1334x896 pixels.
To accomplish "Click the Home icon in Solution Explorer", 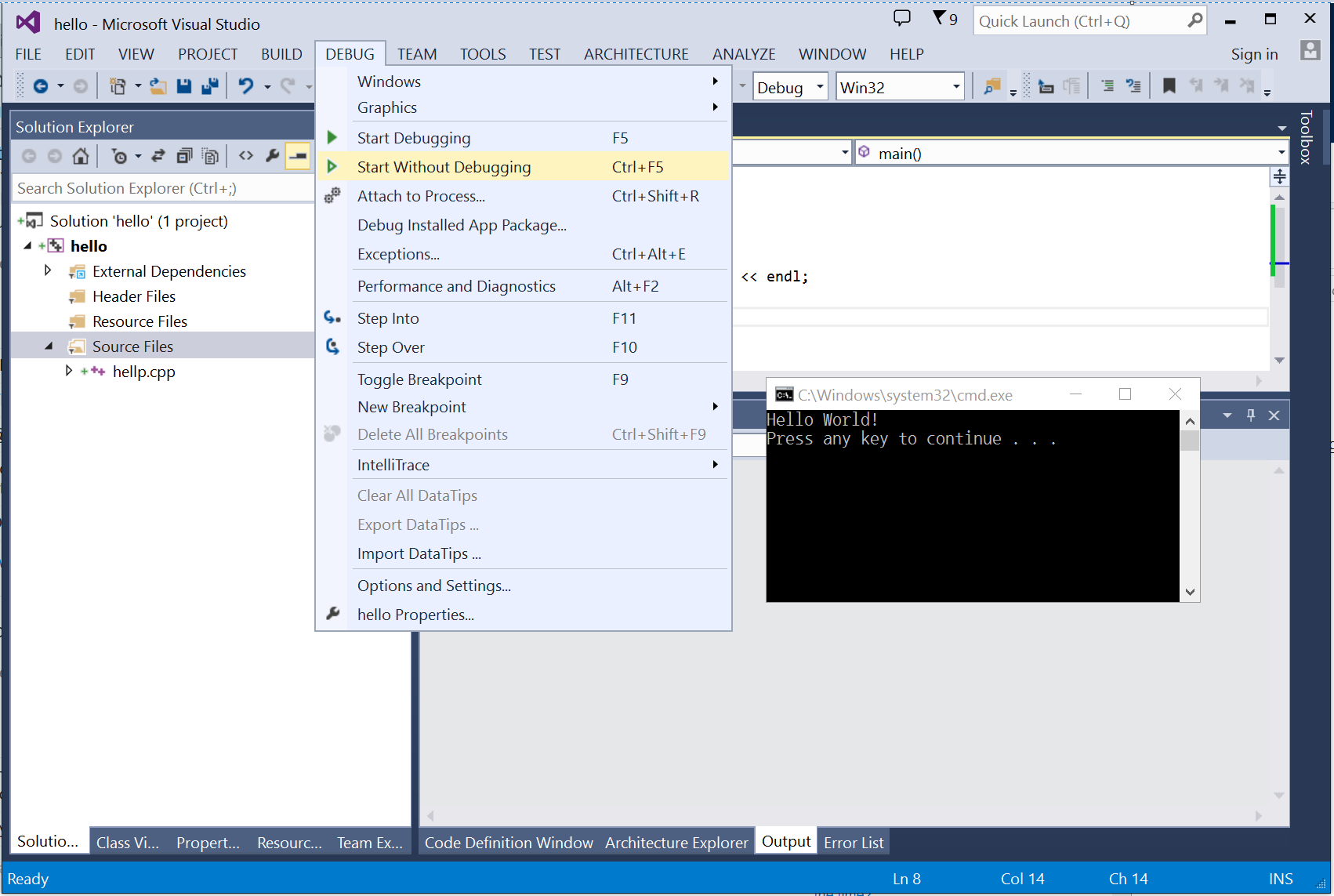I will (x=81, y=156).
